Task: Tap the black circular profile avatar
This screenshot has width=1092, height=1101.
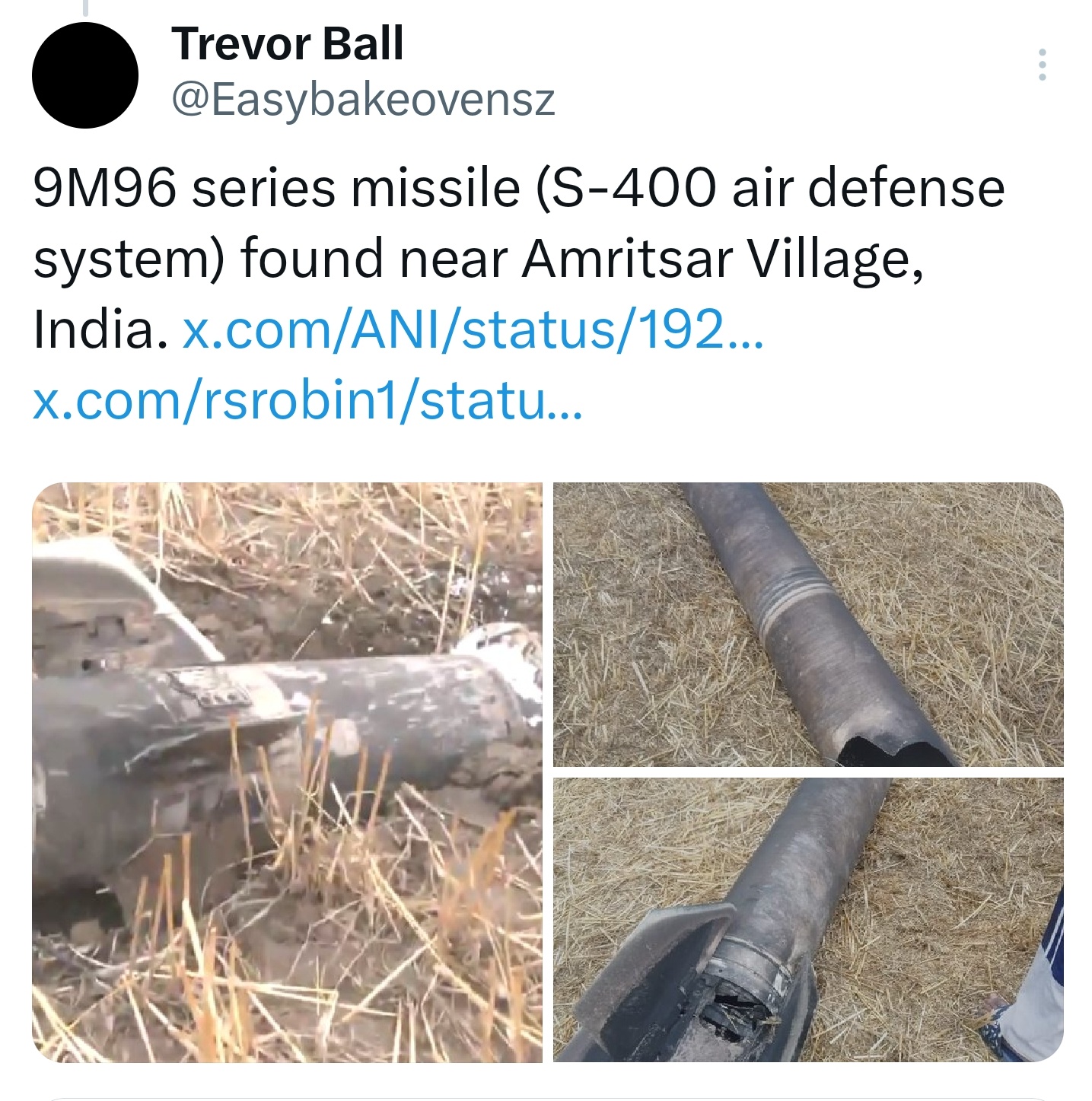Action: point(85,75)
